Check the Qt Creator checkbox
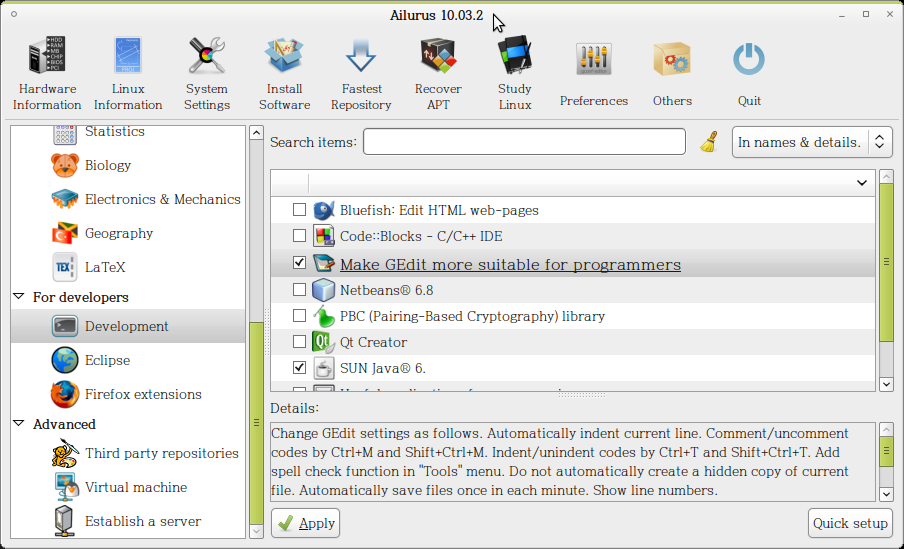 click(299, 341)
